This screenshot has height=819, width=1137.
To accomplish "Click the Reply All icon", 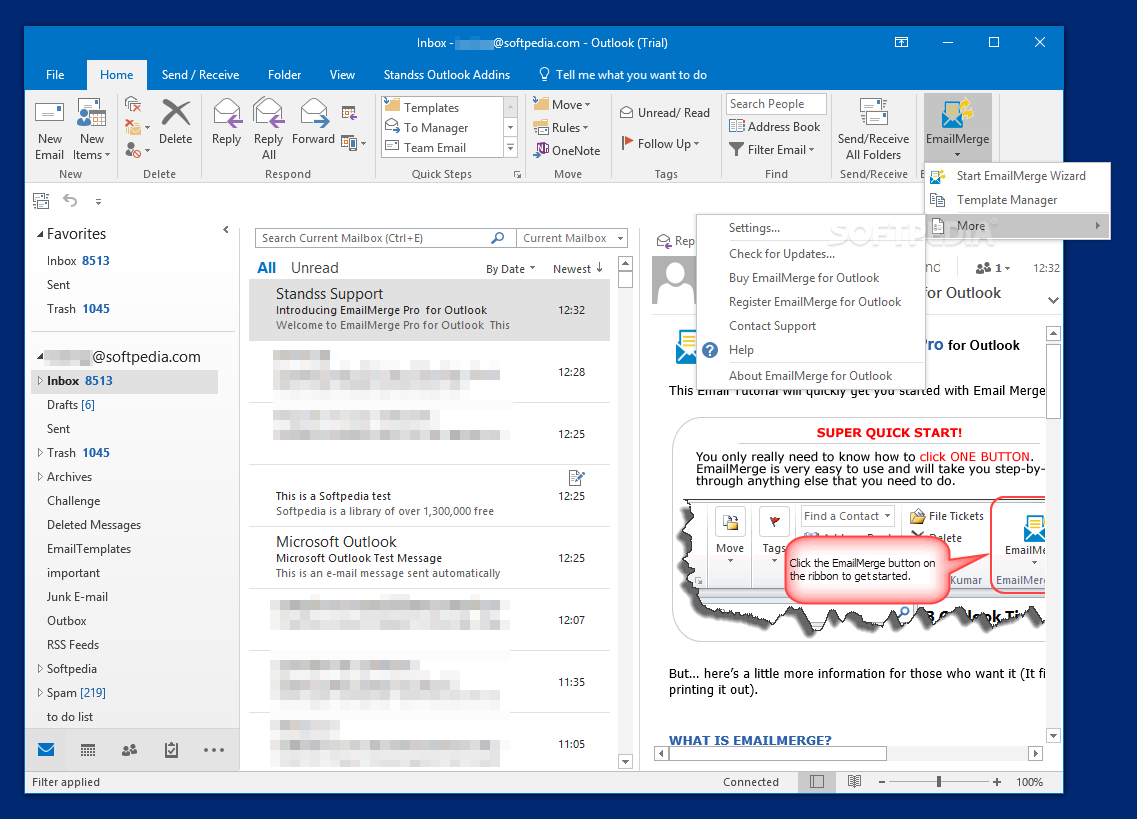I will (x=268, y=113).
